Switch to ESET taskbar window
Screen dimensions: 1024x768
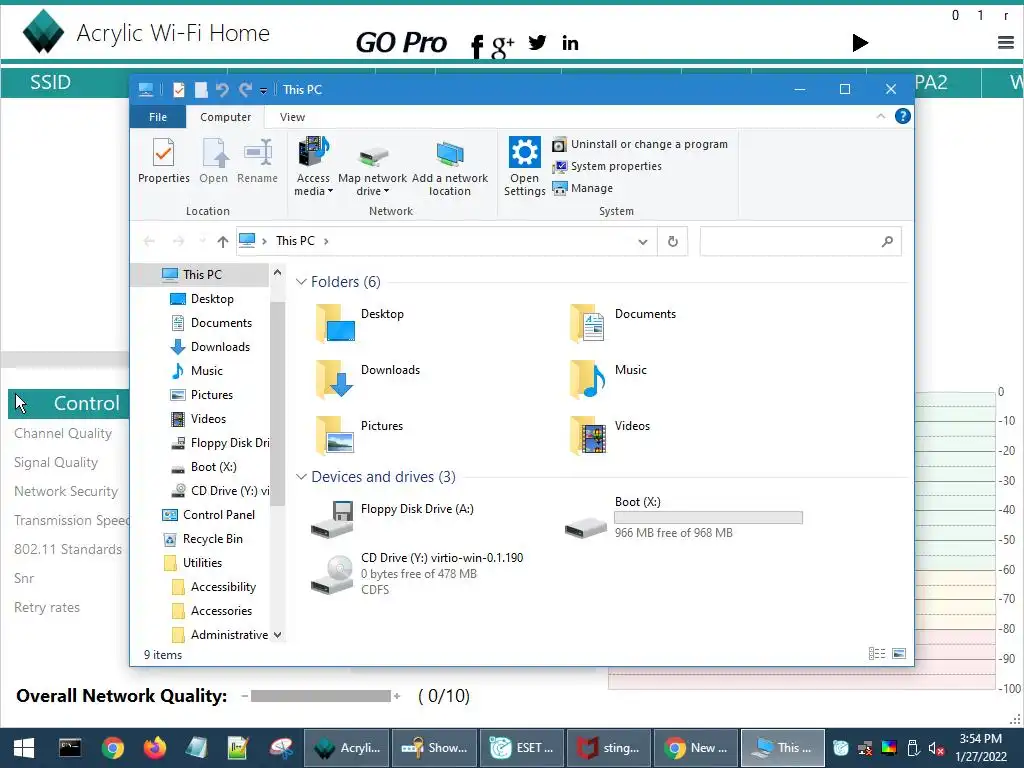[522, 748]
